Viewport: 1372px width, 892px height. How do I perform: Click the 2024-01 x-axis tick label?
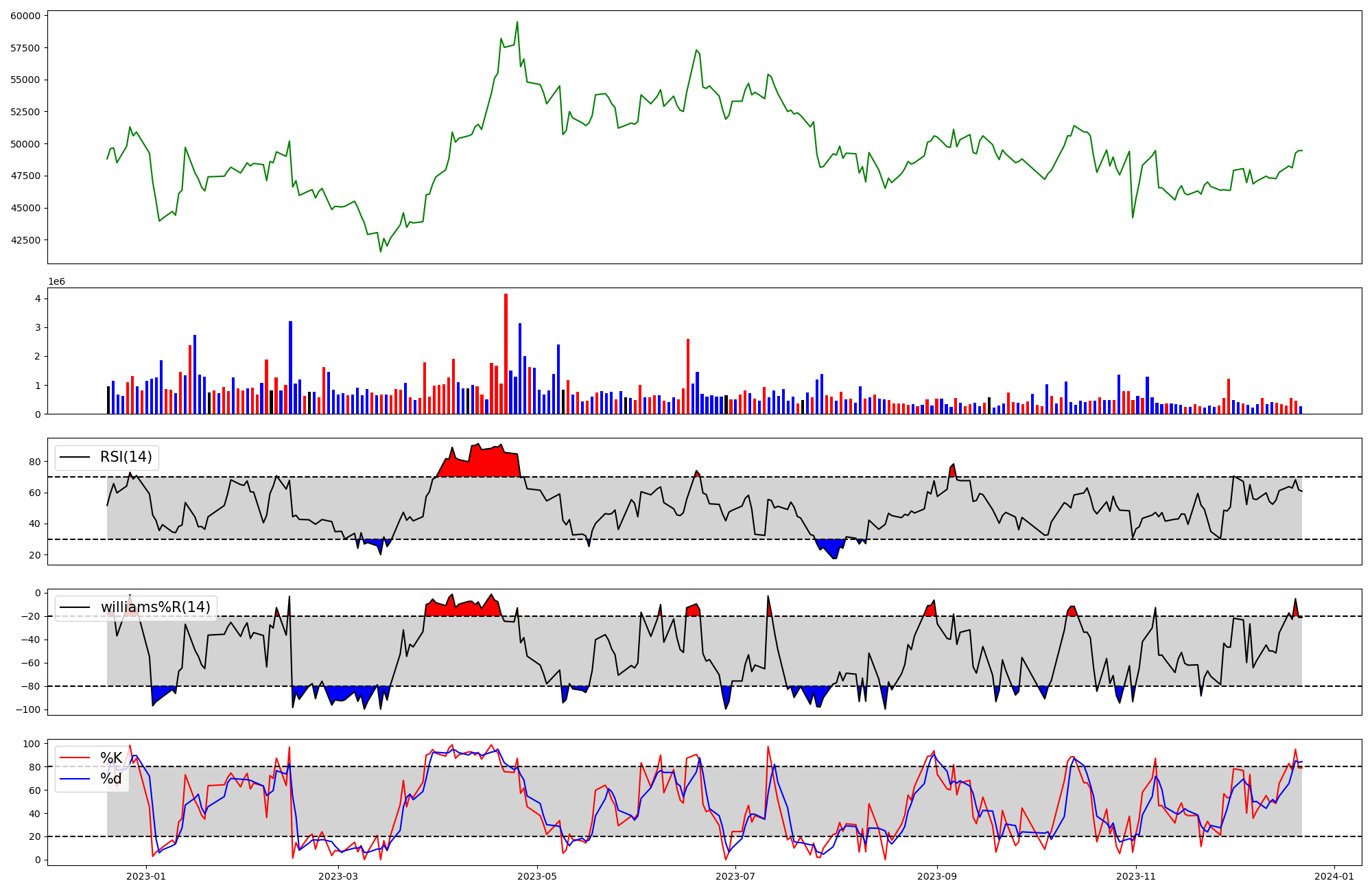1334,876
